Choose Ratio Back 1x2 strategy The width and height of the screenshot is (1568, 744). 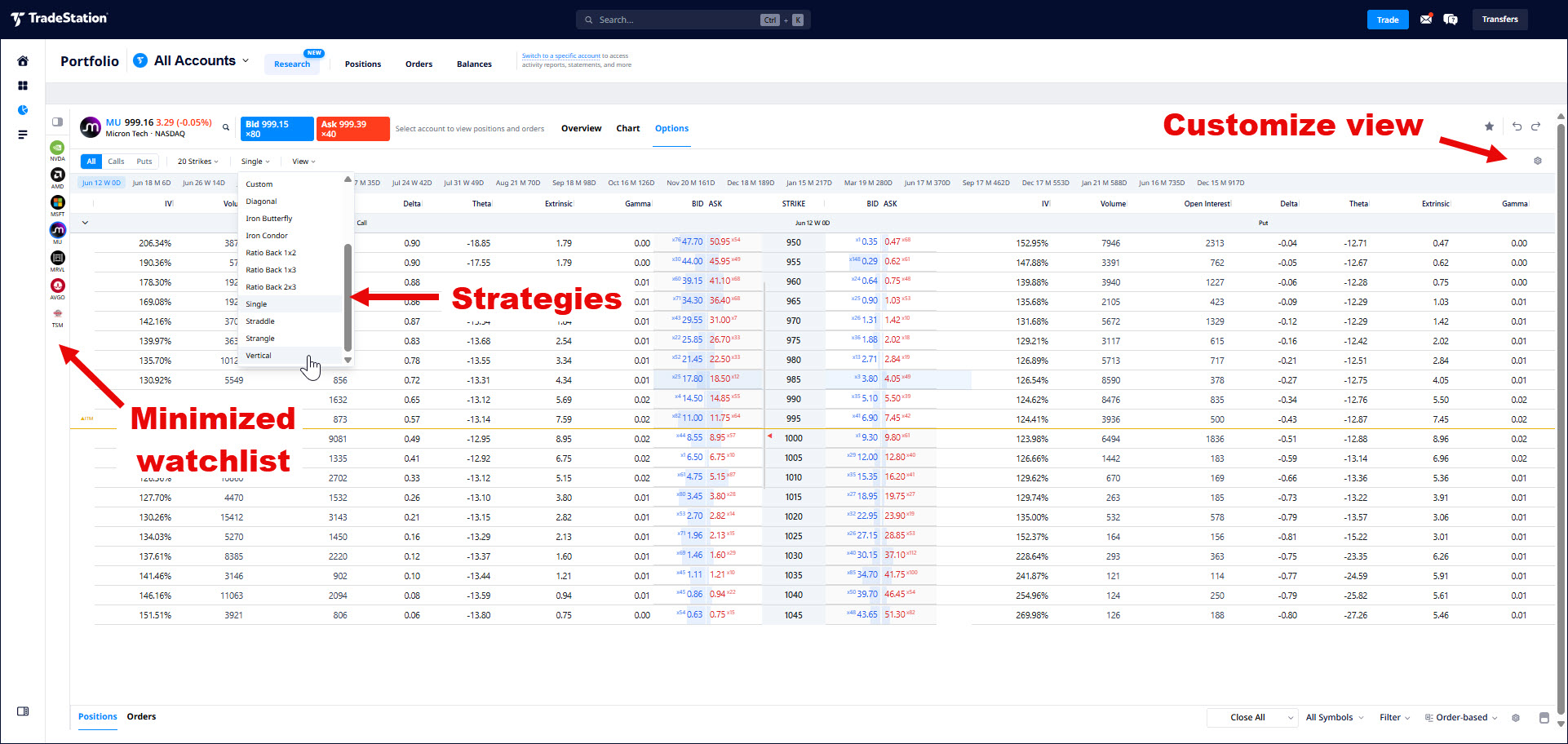pos(290,253)
